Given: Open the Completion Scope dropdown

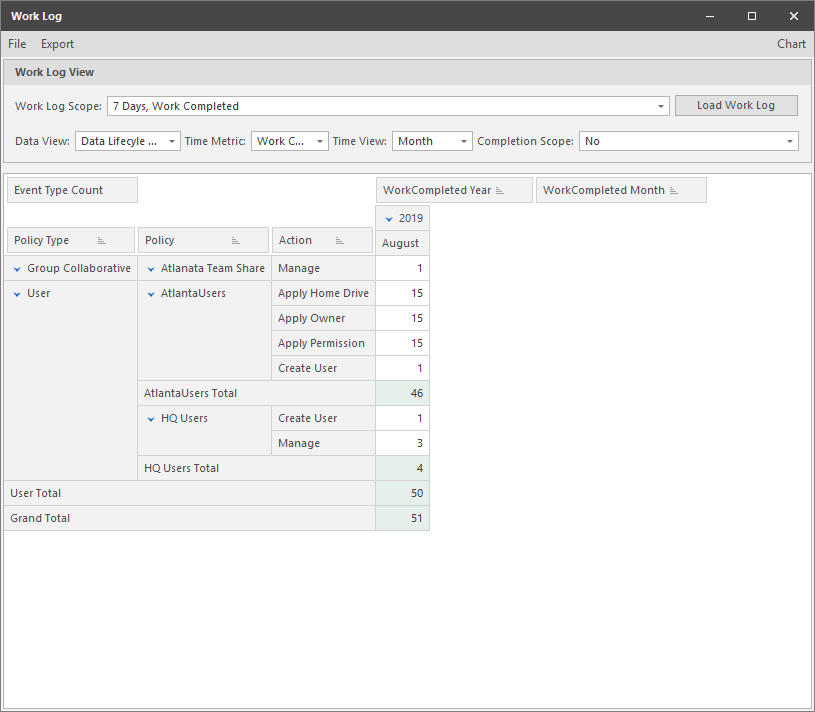Looking at the screenshot, I should click(790, 142).
